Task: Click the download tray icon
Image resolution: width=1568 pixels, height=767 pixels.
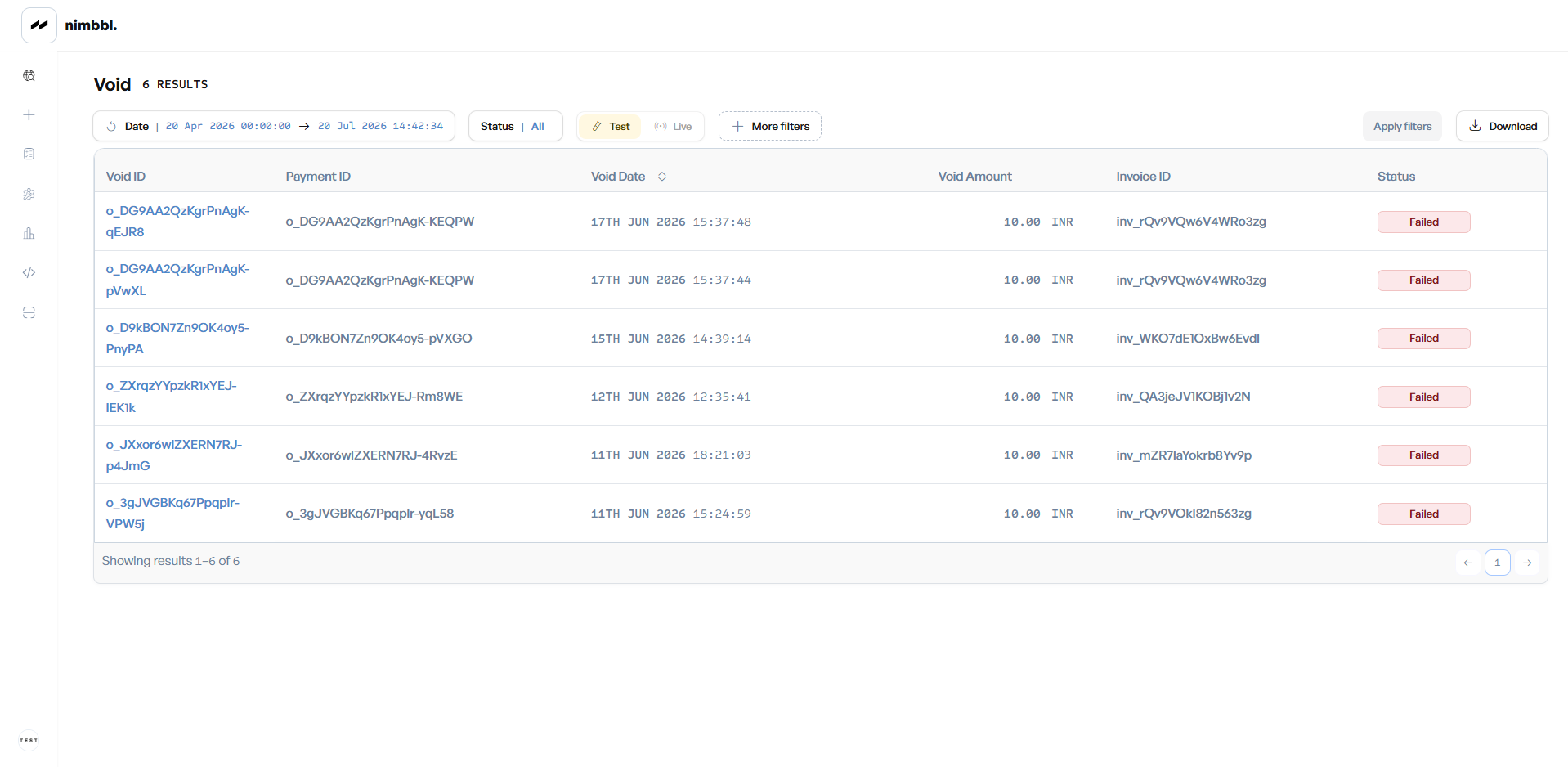Action: tap(1475, 126)
